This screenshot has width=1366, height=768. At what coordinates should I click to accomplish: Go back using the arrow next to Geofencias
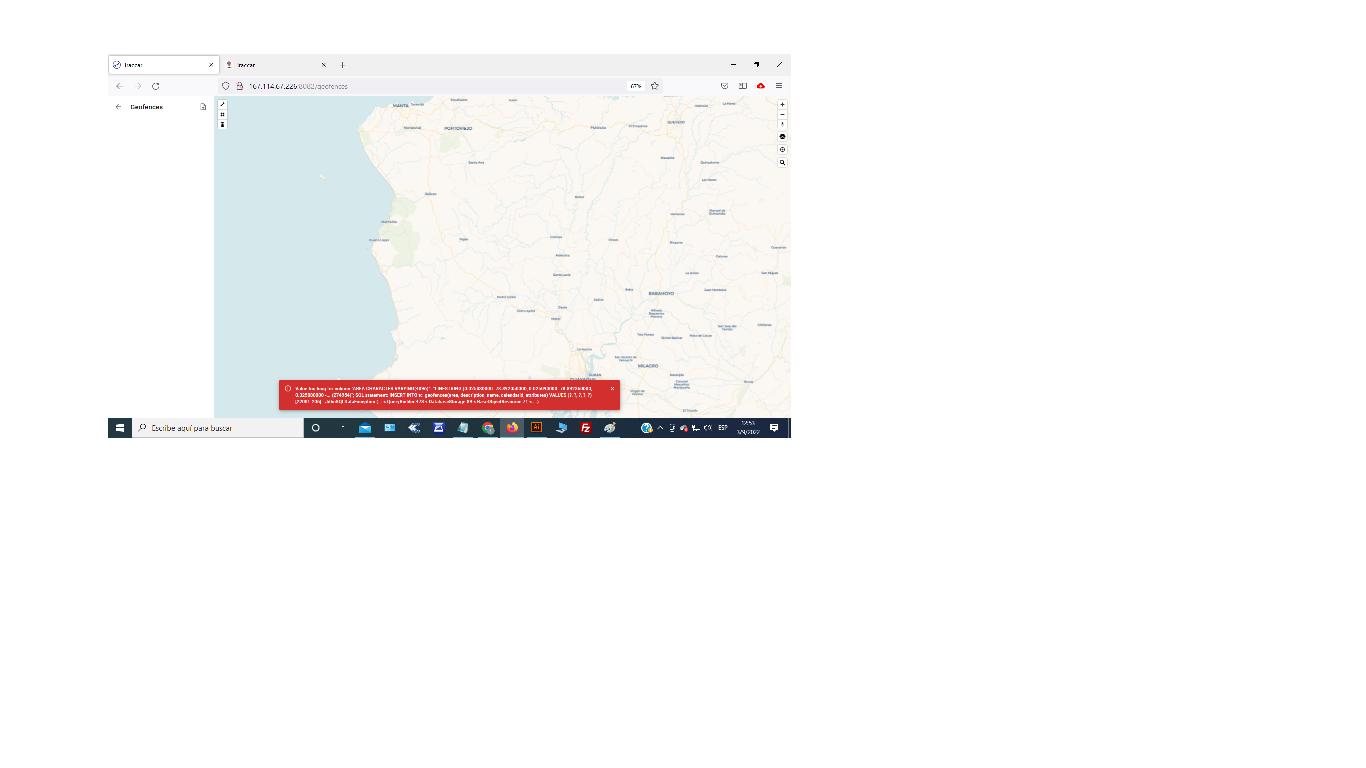pos(119,107)
